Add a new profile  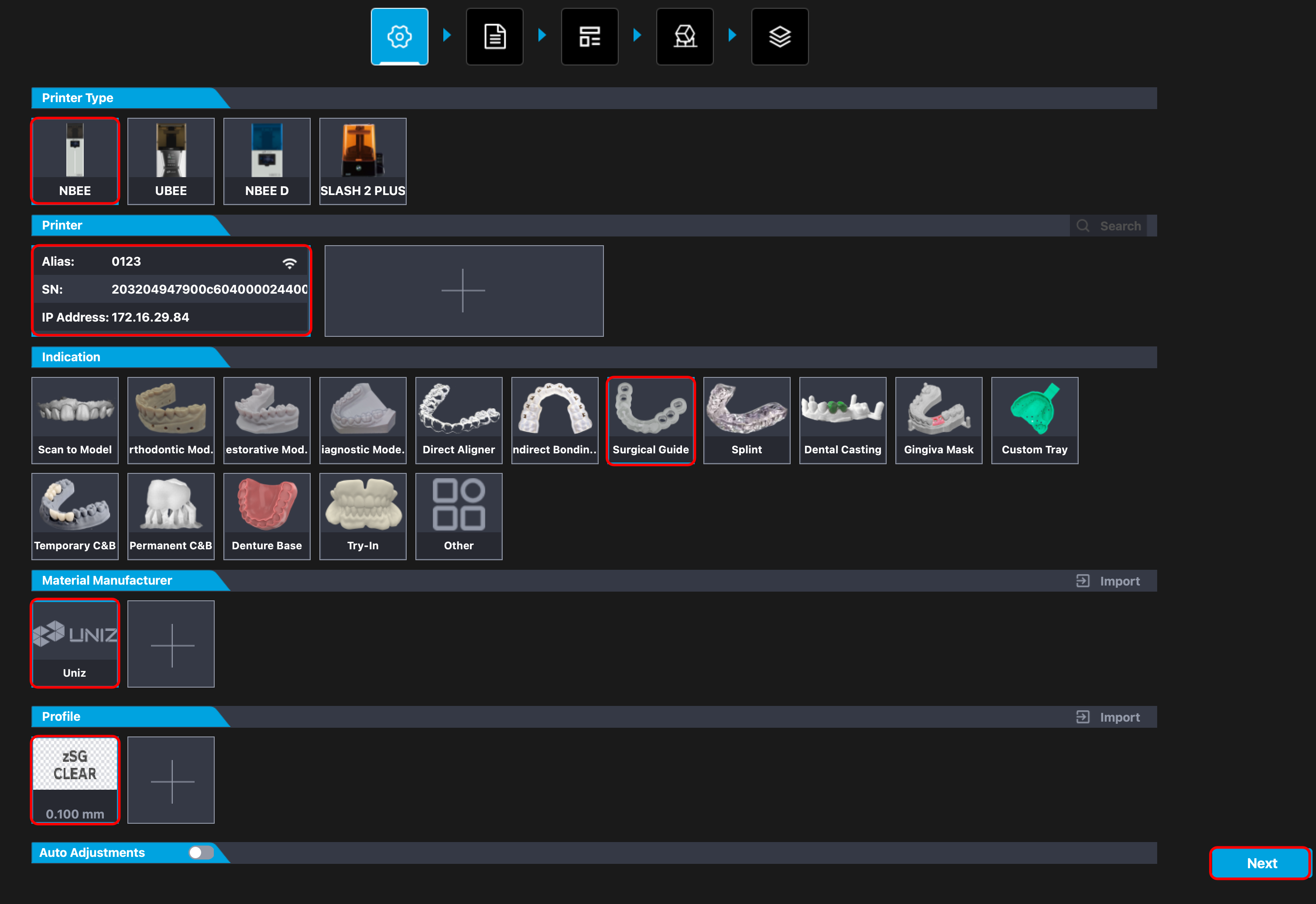click(171, 780)
